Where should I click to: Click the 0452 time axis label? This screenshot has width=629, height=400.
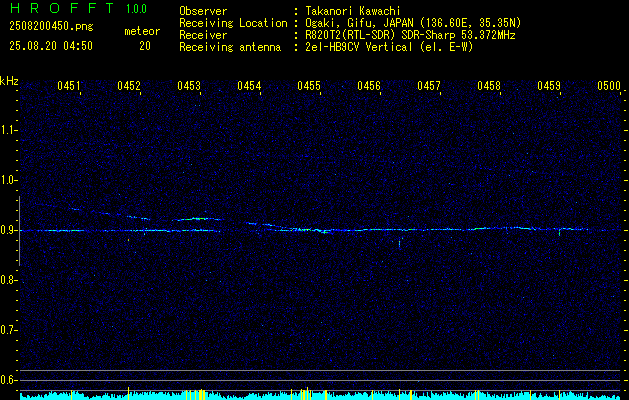(x=129, y=85)
